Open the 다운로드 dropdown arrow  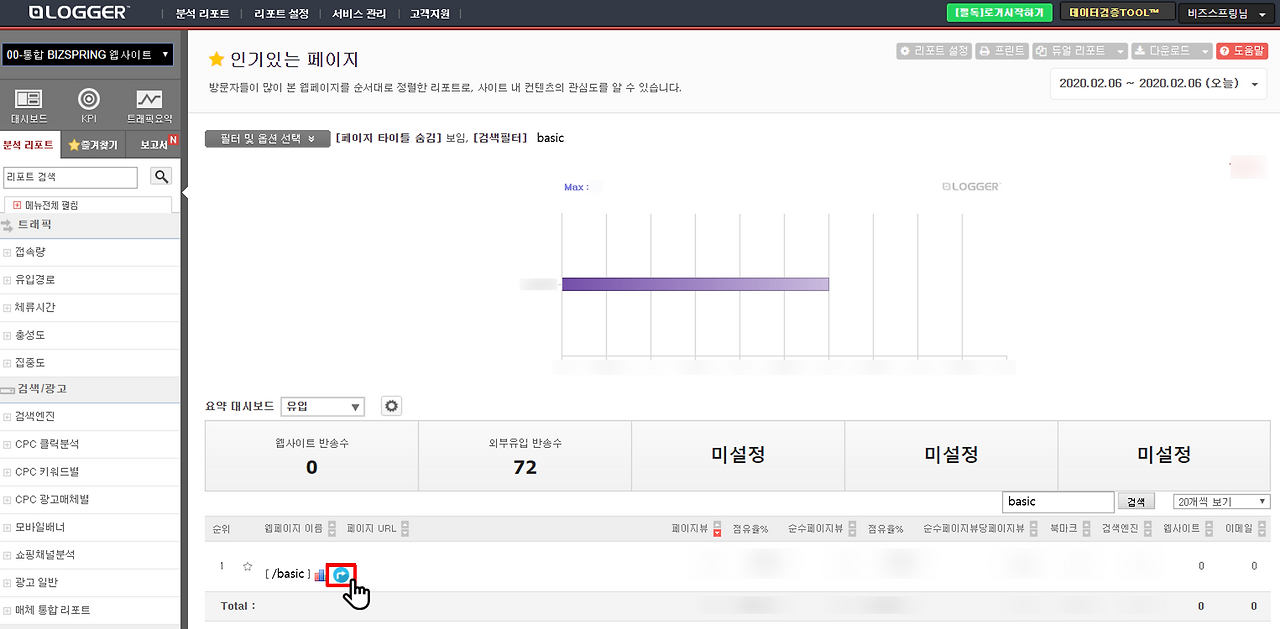point(1205,51)
